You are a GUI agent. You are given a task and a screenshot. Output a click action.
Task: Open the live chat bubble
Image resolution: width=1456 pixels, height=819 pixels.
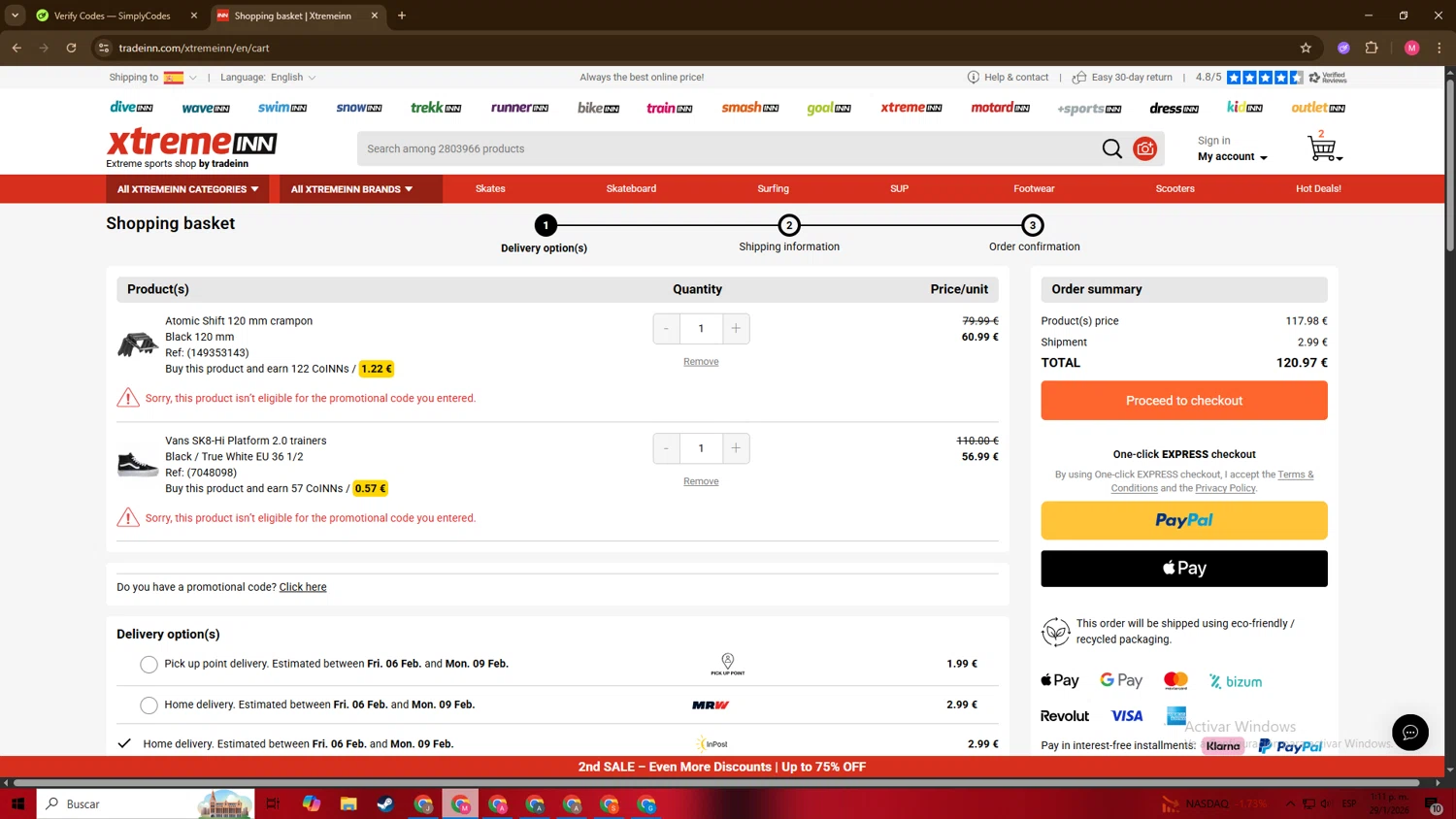1409,733
